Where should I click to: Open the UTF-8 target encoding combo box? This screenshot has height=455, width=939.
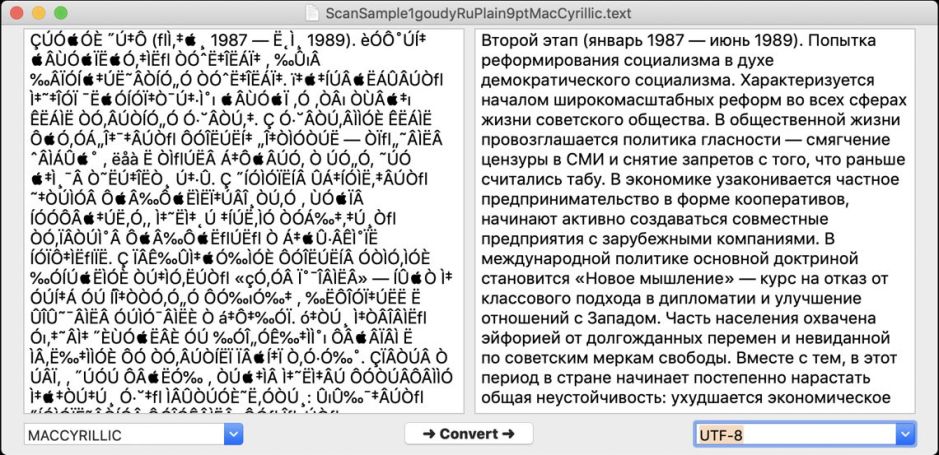(x=795, y=435)
